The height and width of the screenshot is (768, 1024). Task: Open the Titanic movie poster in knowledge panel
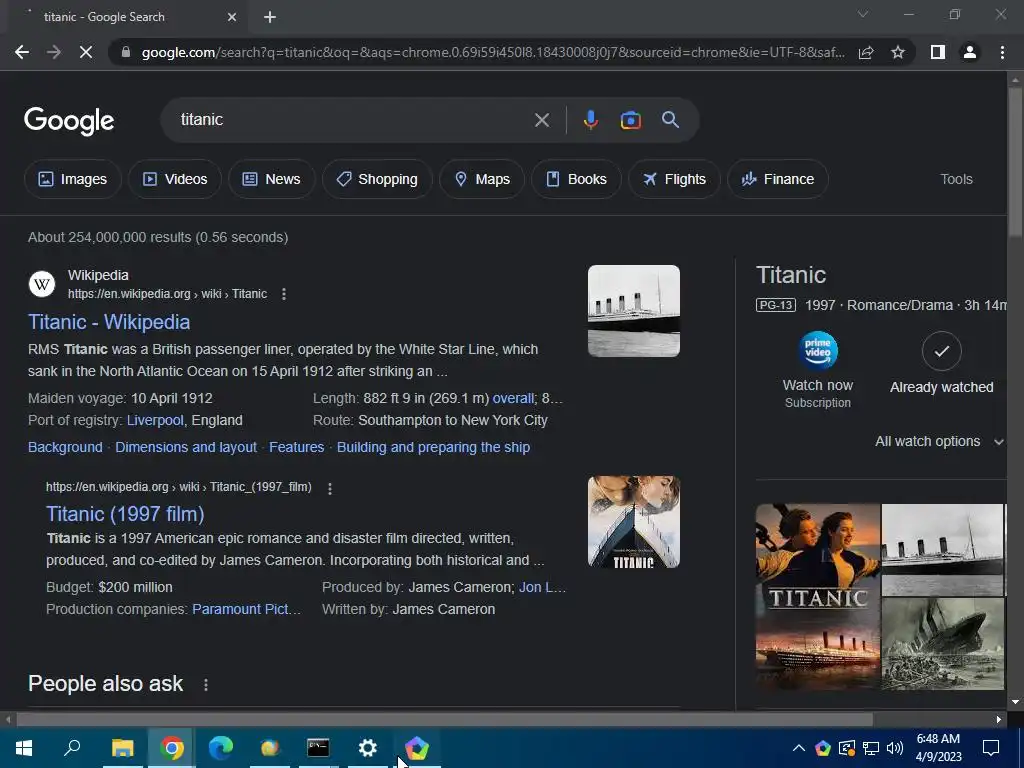(x=818, y=596)
